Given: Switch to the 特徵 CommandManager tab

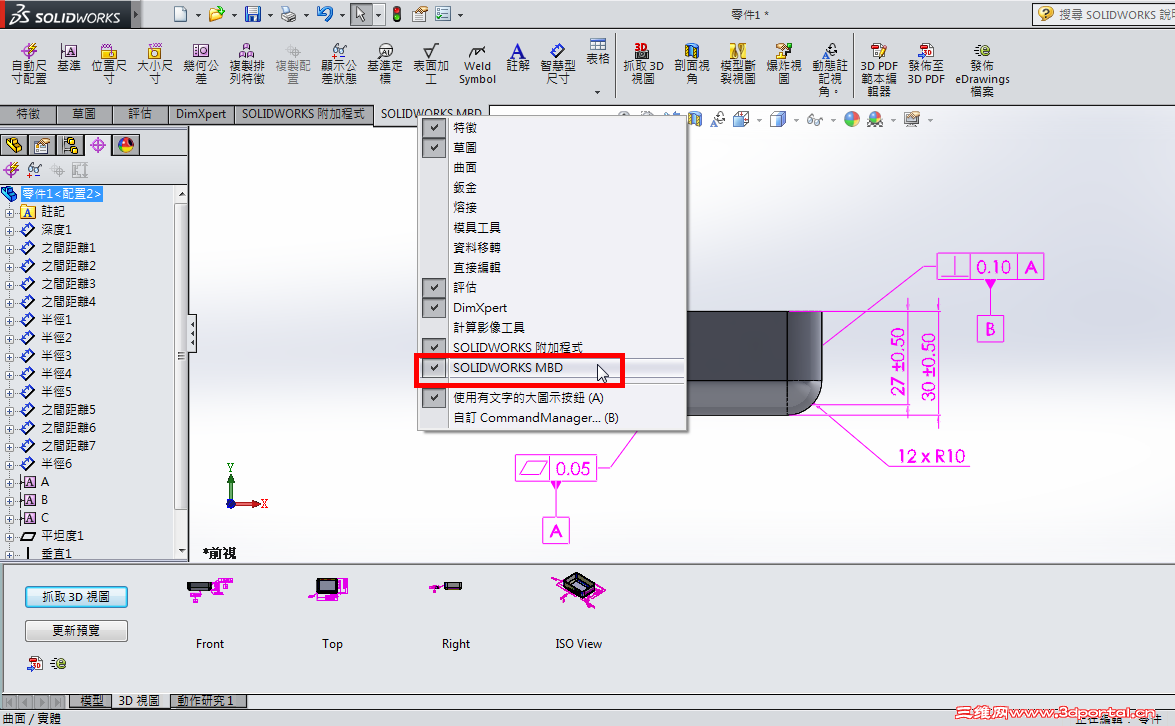Looking at the screenshot, I should pos(28,113).
